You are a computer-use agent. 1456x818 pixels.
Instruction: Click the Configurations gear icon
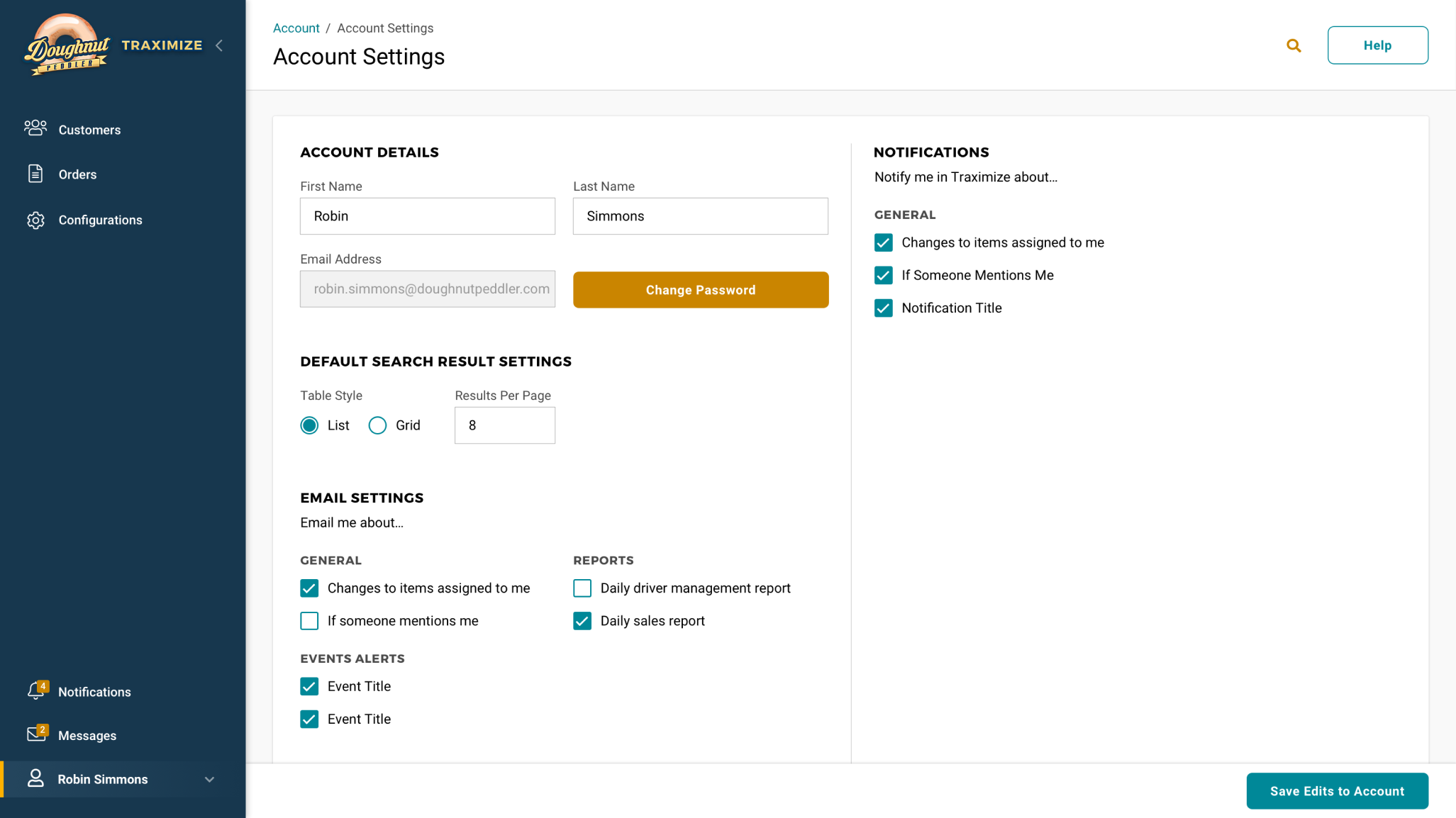[x=35, y=220]
